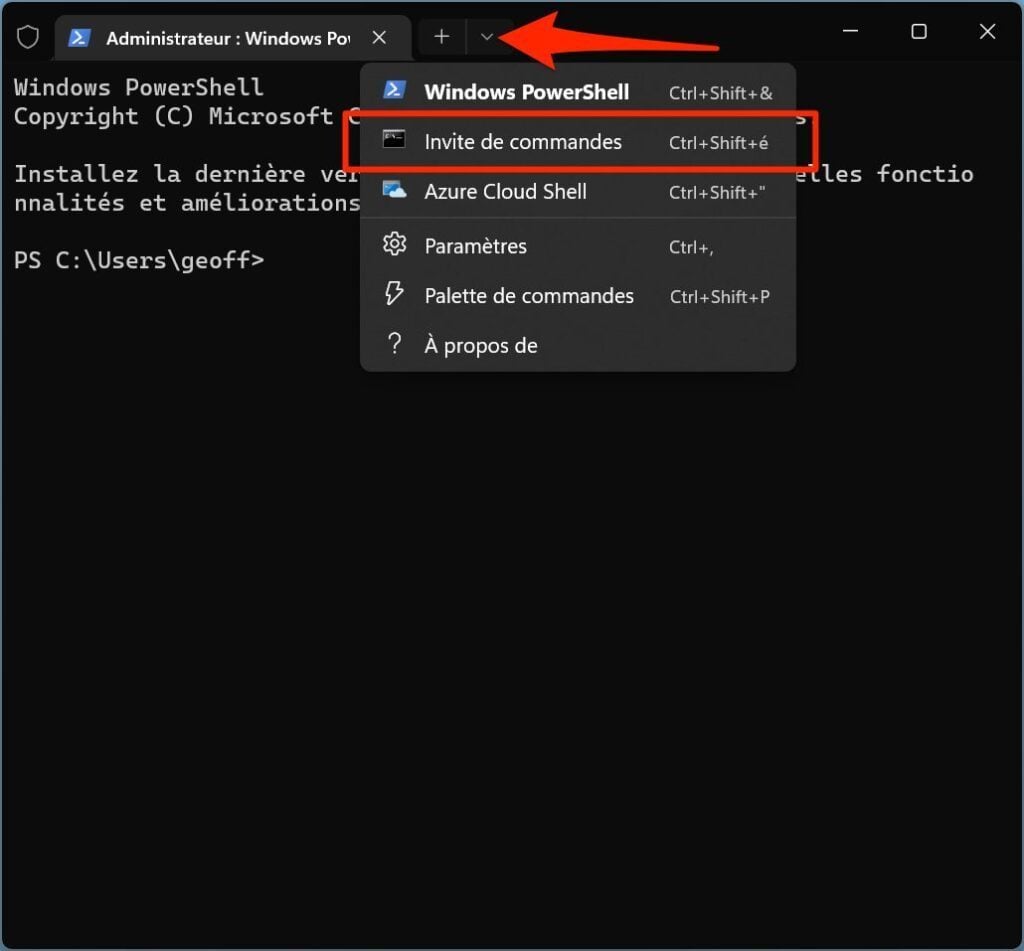The width and height of the screenshot is (1024, 951).
Task: Click the Ctrl+, shortcut label
Action: (691, 248)
